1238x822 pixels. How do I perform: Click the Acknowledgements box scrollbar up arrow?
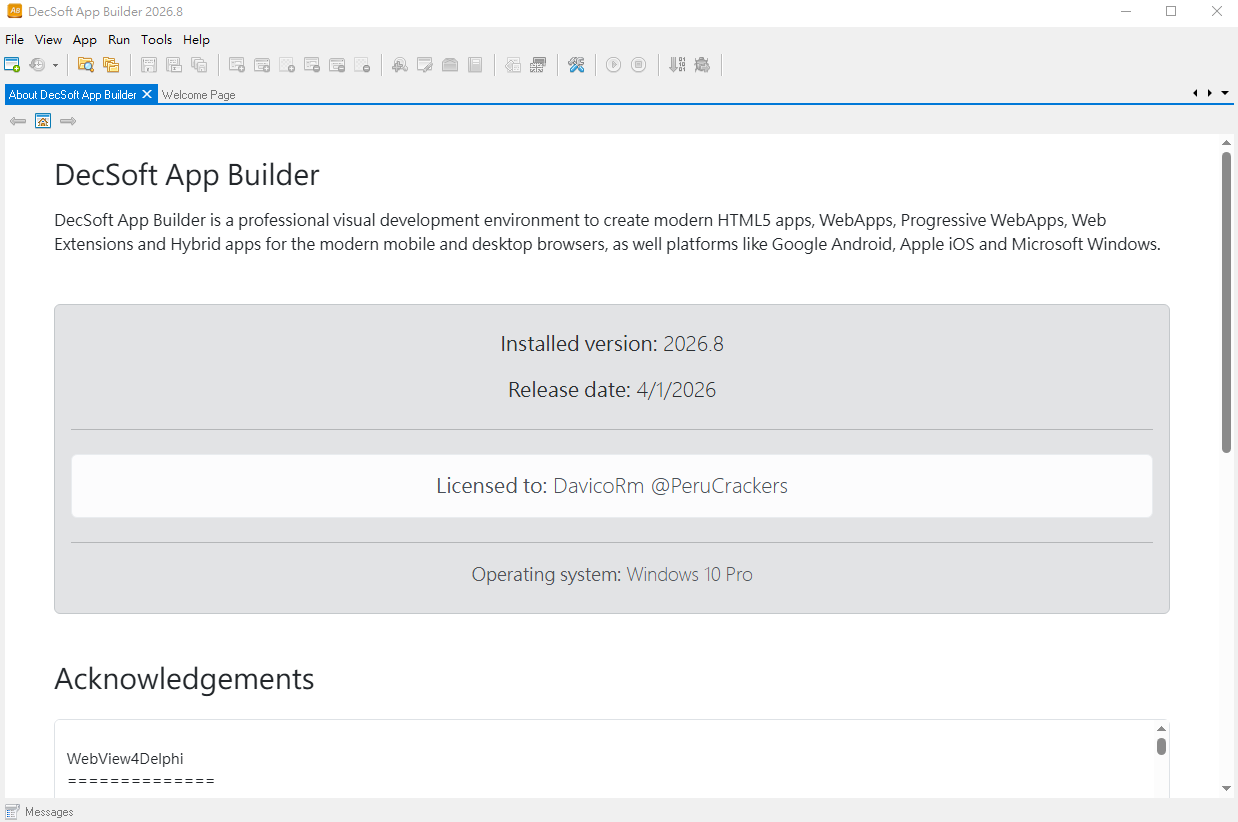pos(1161,729)
